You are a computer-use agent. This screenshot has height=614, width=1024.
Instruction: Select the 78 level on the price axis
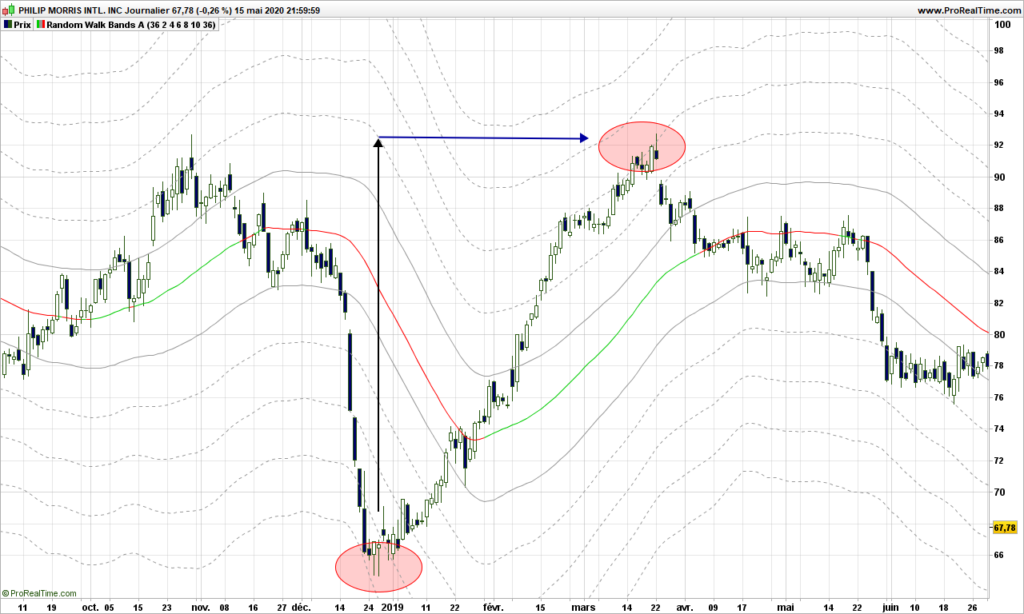pos(999,366)
